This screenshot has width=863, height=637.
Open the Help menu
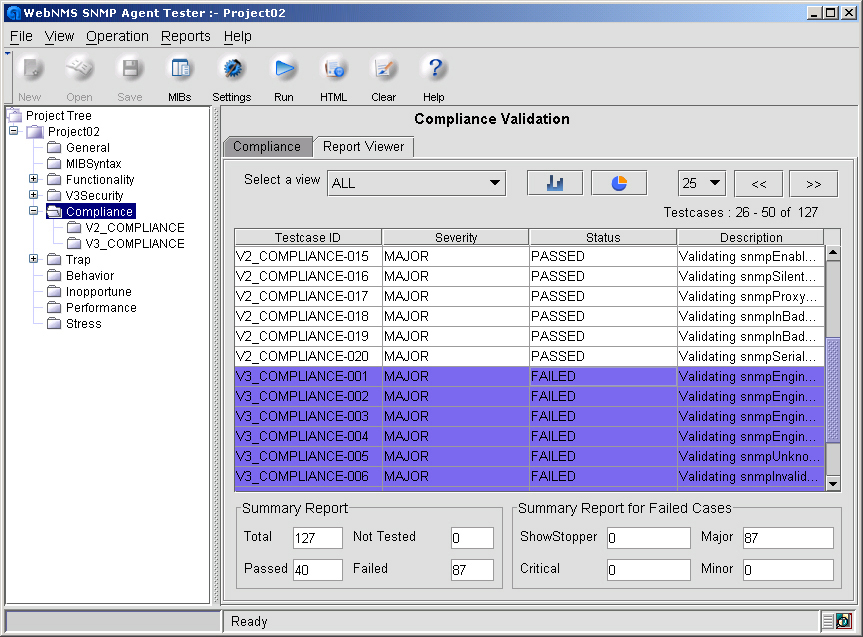(x=238, y=36)
